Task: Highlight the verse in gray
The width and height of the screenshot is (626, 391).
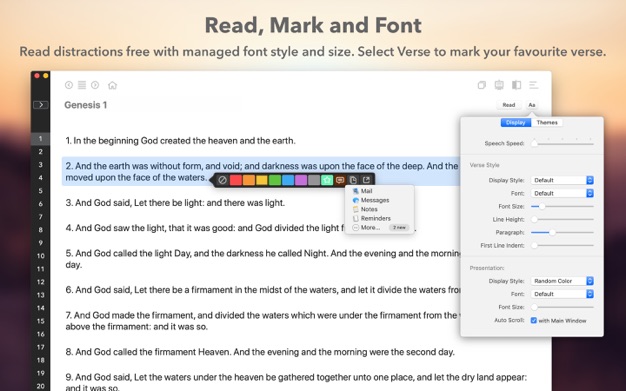Action: (314, 180)
